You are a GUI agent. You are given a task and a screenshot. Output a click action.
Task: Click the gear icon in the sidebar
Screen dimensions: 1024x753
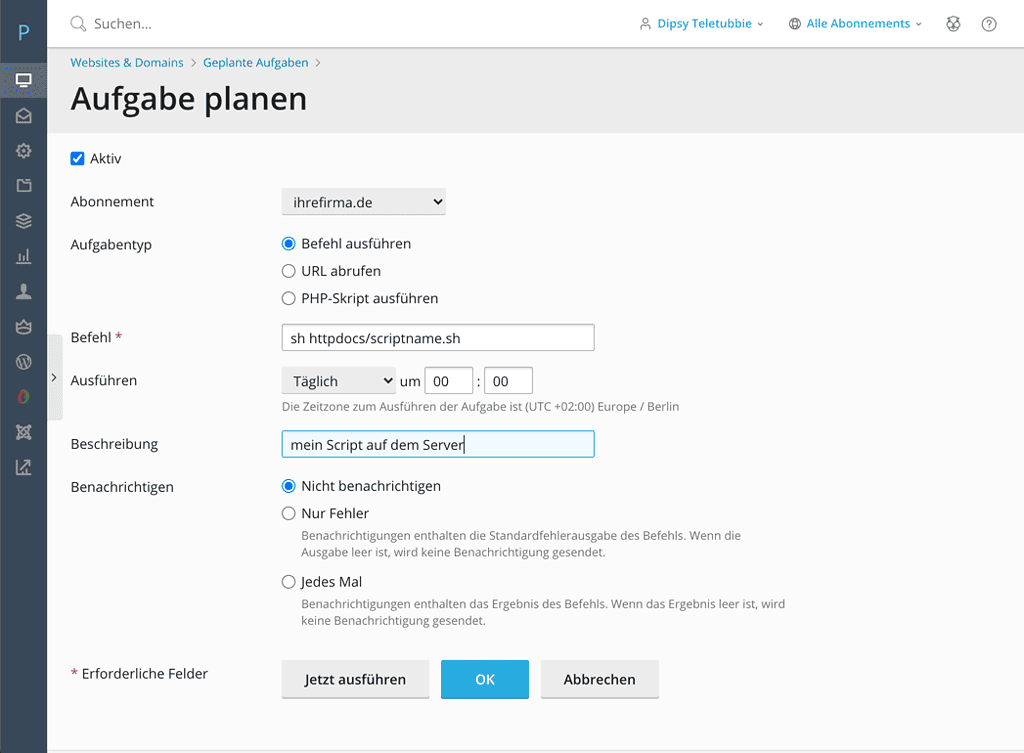pos(23,151)
